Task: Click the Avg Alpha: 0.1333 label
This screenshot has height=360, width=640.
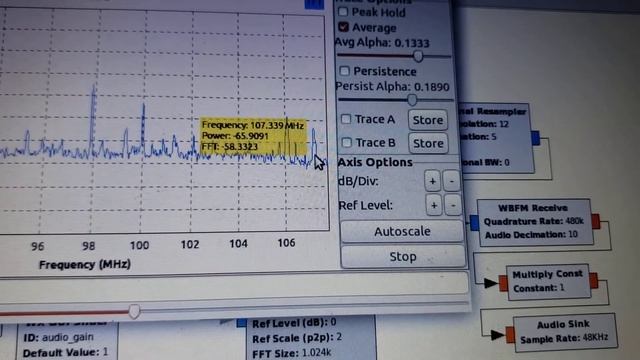Action: pyautogui.click(x=382, y=43)
